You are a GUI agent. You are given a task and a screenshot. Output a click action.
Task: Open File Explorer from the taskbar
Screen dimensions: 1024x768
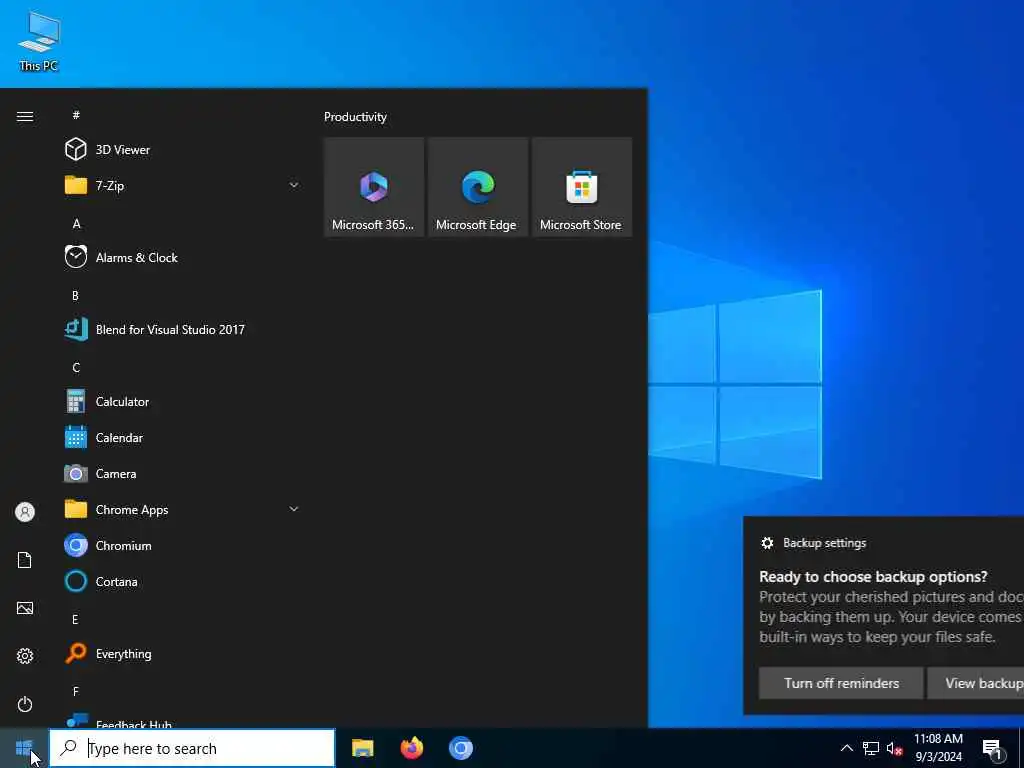[362, 748]
